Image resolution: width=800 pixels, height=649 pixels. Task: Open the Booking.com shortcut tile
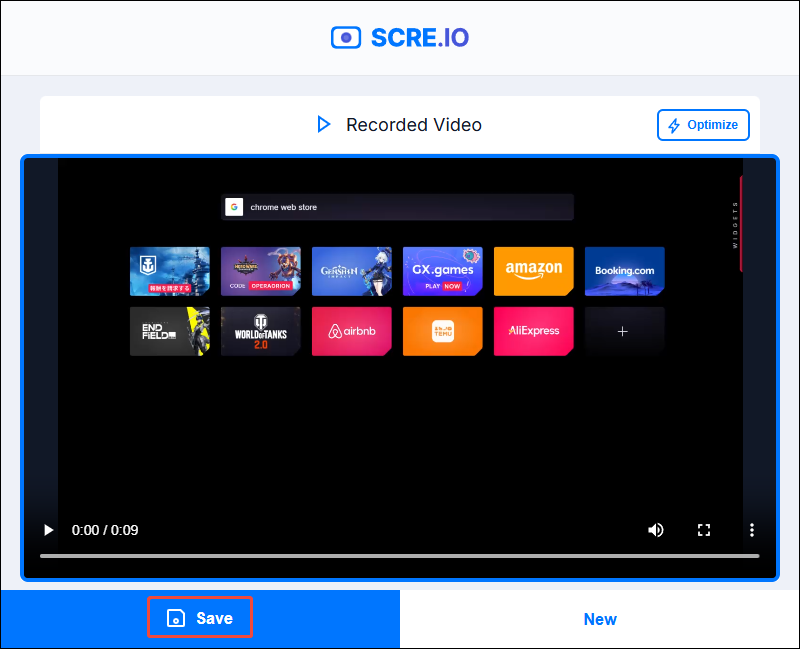click(624, 271)
